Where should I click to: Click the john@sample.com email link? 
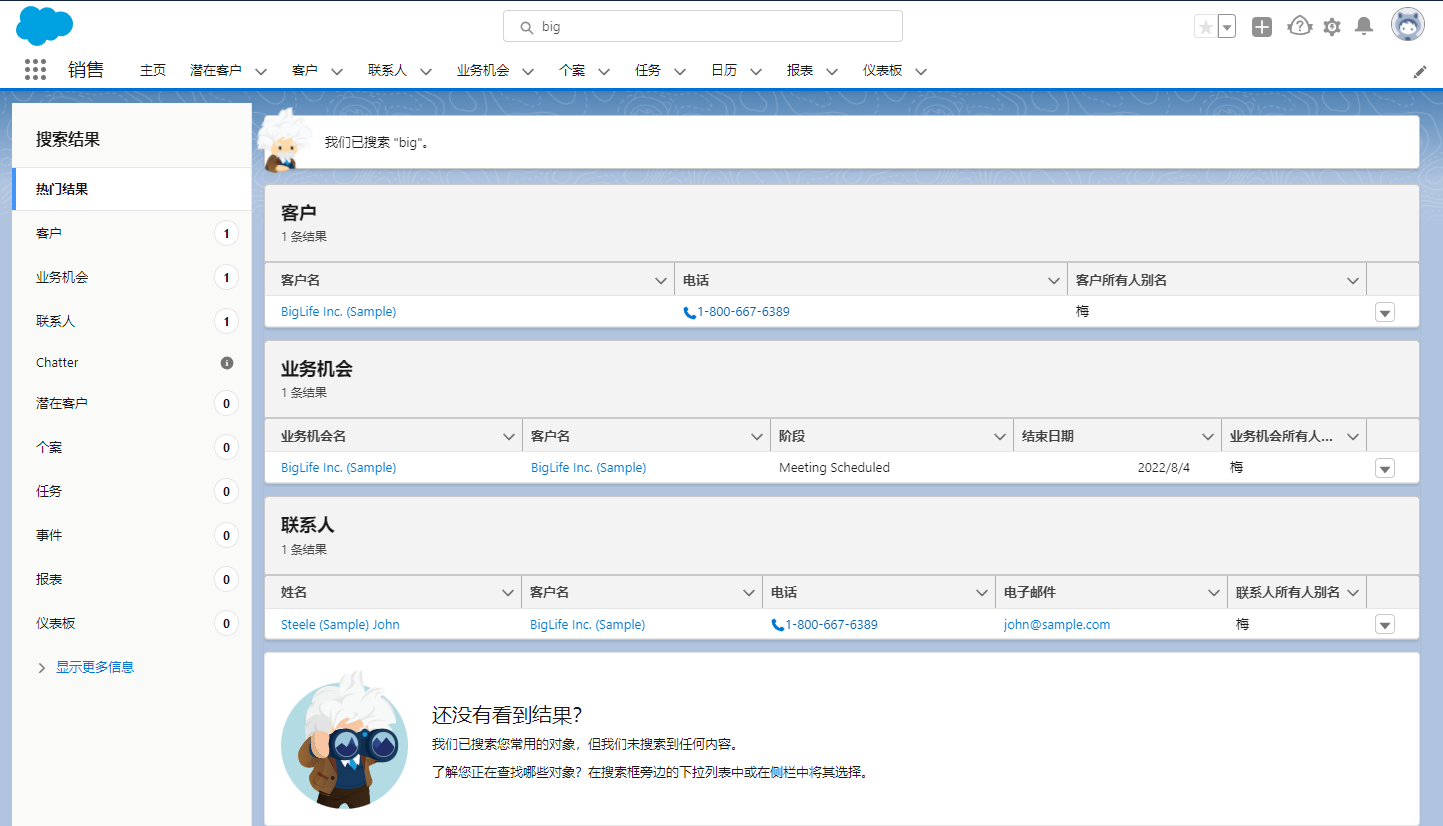1057,625
